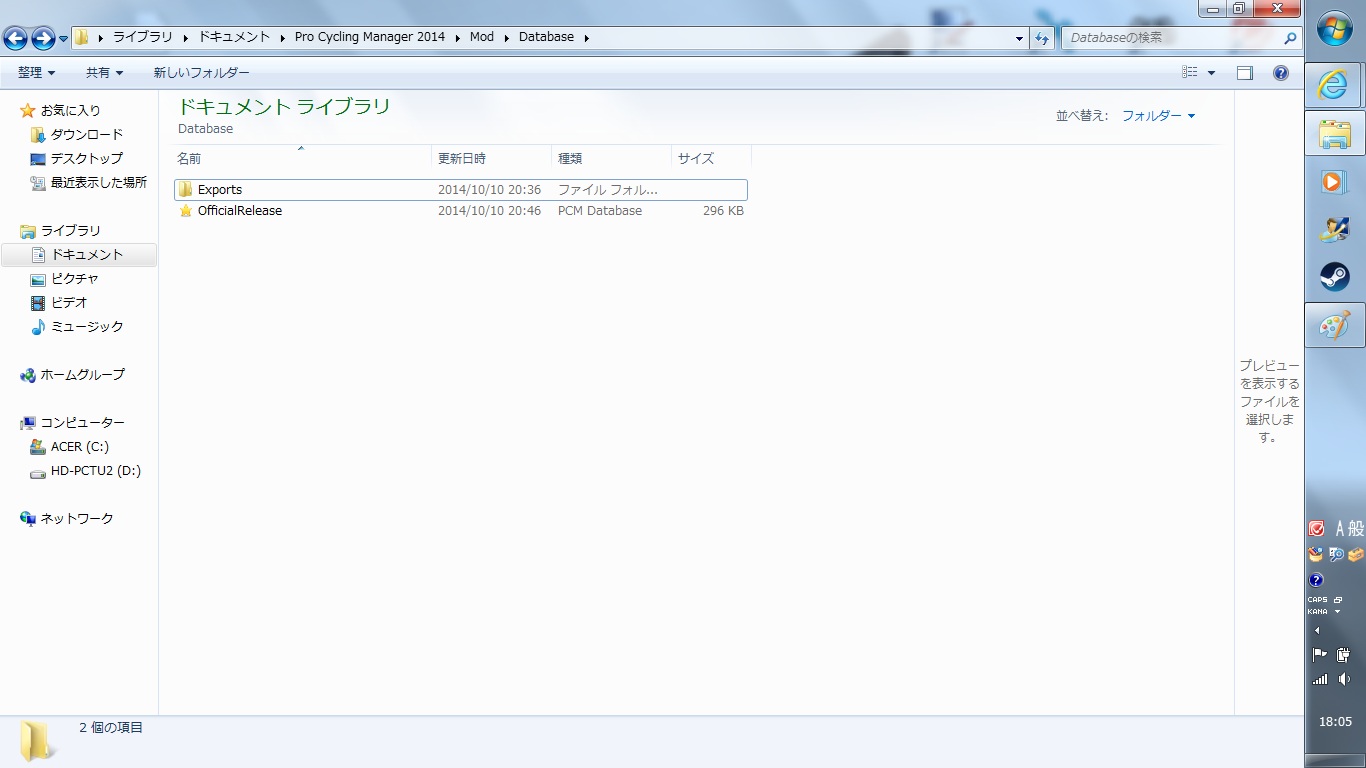
Task: Click the Paint palette taskbar icon
Action: (1334, 325)
